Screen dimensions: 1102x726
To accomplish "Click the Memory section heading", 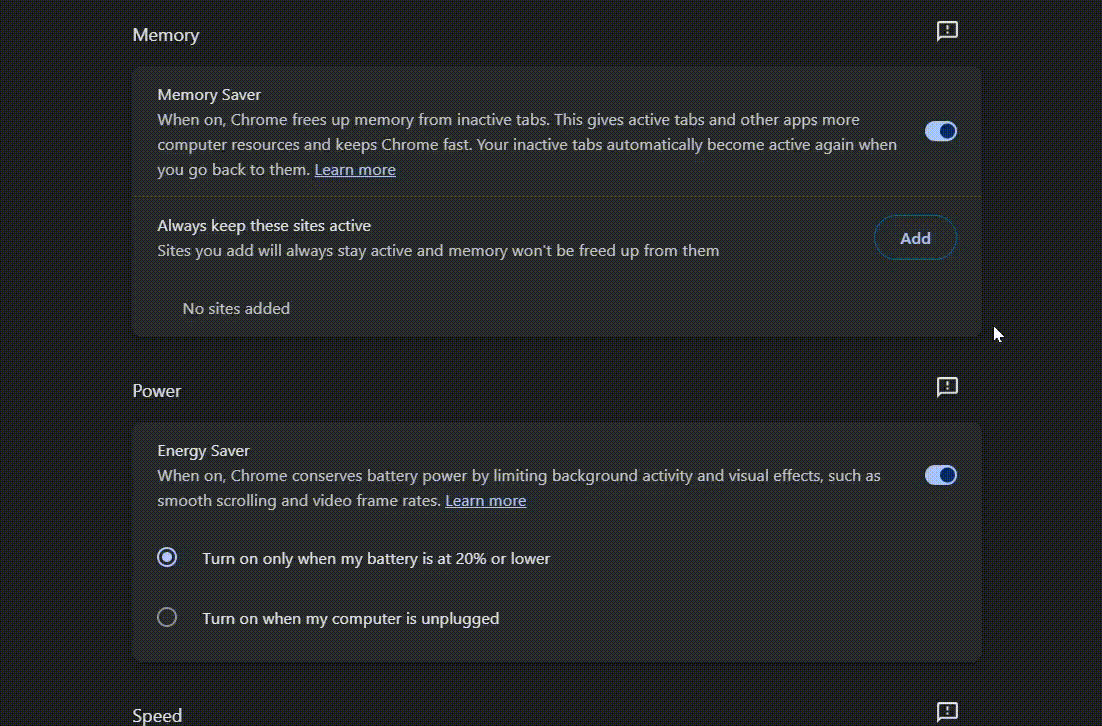I will (x=166, y=35).
